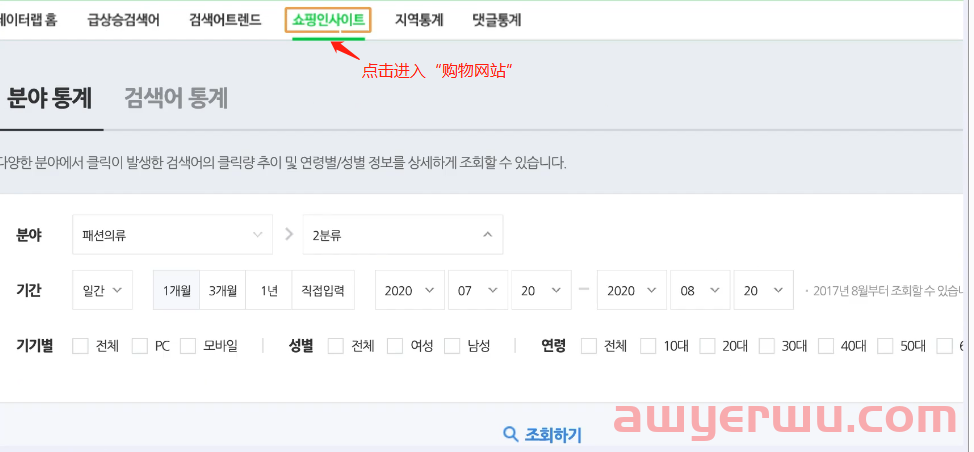This screenshot has height=452, width=974.
Task: Check the 성별 전체 checkbox
Action: [x=335, y=346]
